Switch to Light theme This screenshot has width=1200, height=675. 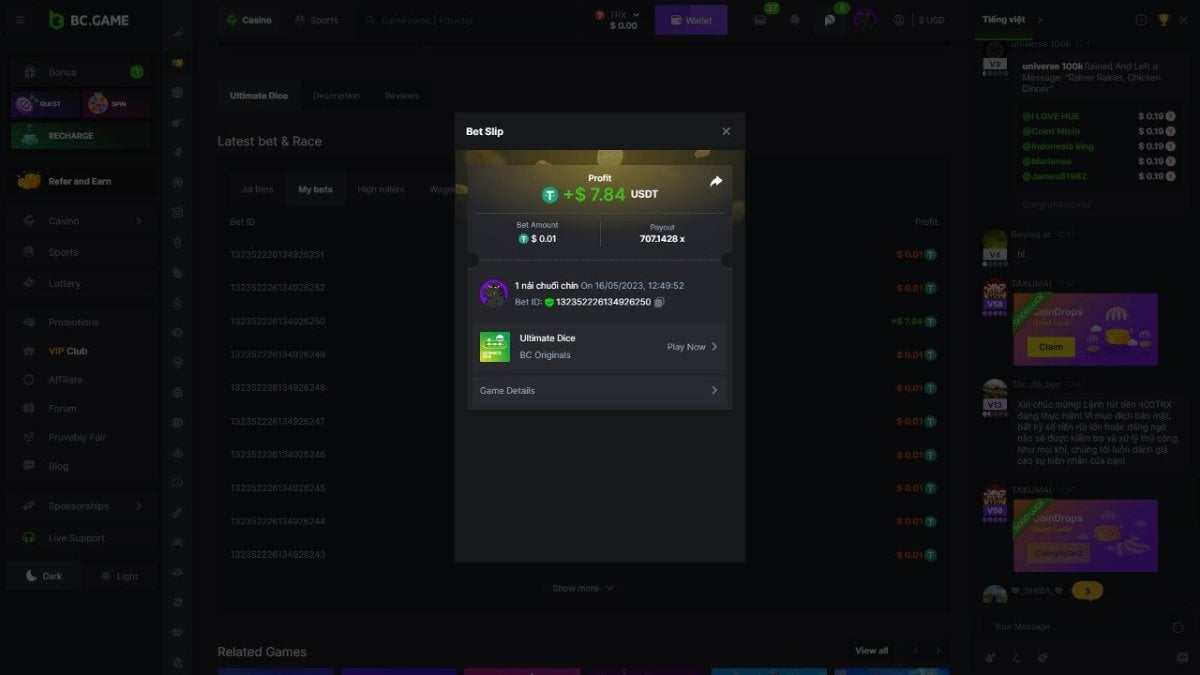pos(119,576)
